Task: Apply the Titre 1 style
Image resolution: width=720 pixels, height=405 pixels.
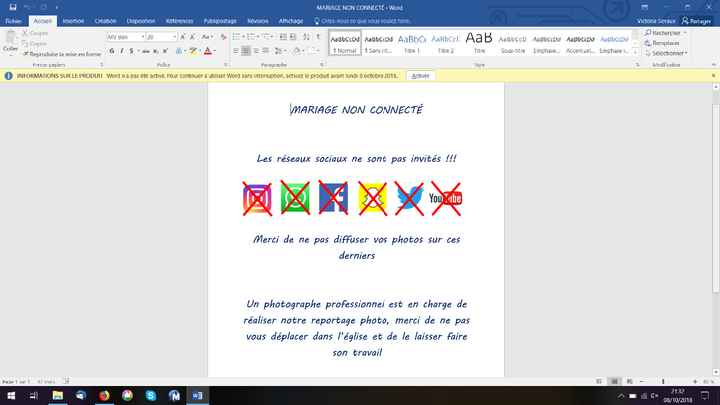Action: (x=412, y=43)
